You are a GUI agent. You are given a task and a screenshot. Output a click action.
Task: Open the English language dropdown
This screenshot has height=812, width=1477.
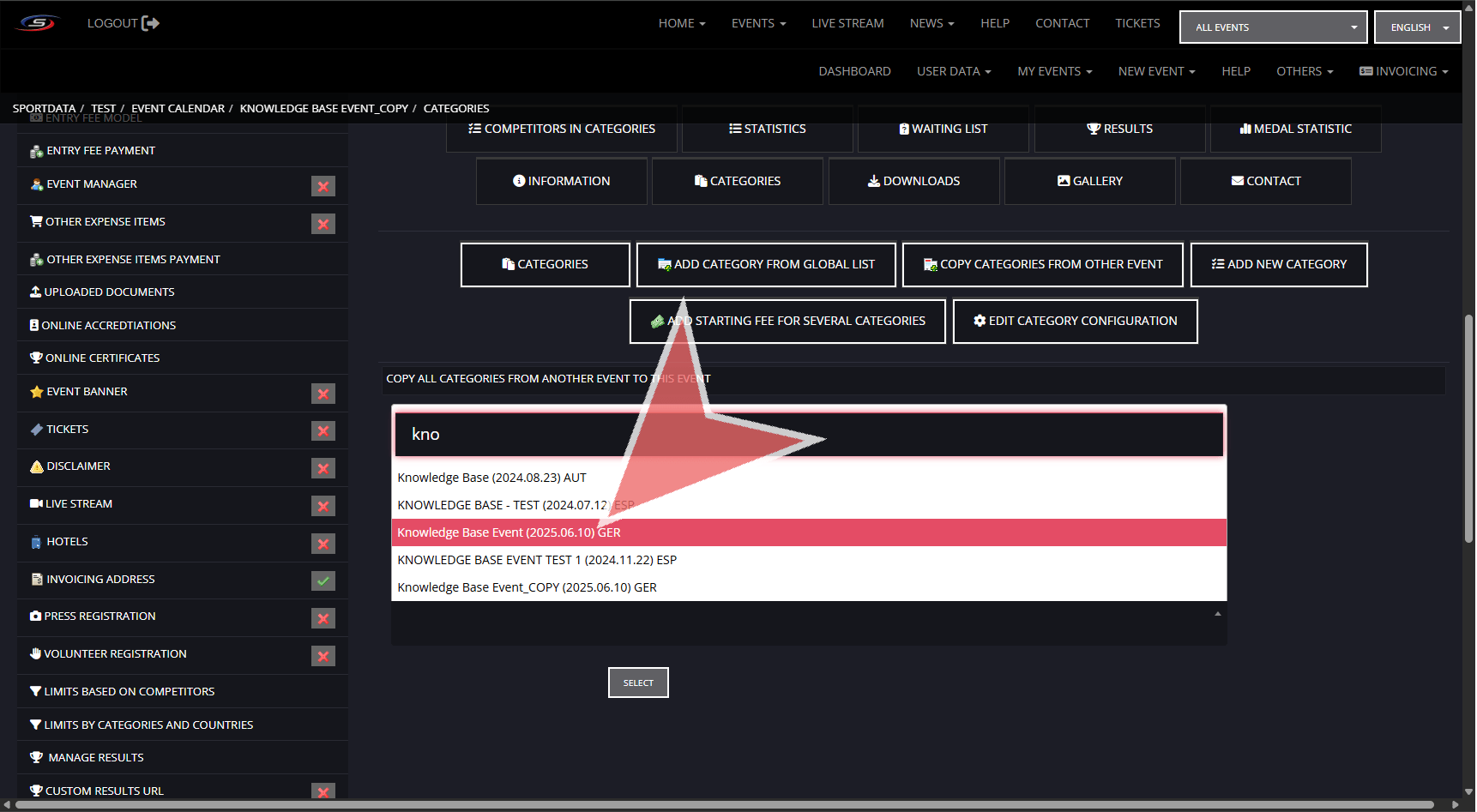[1416, 27]
